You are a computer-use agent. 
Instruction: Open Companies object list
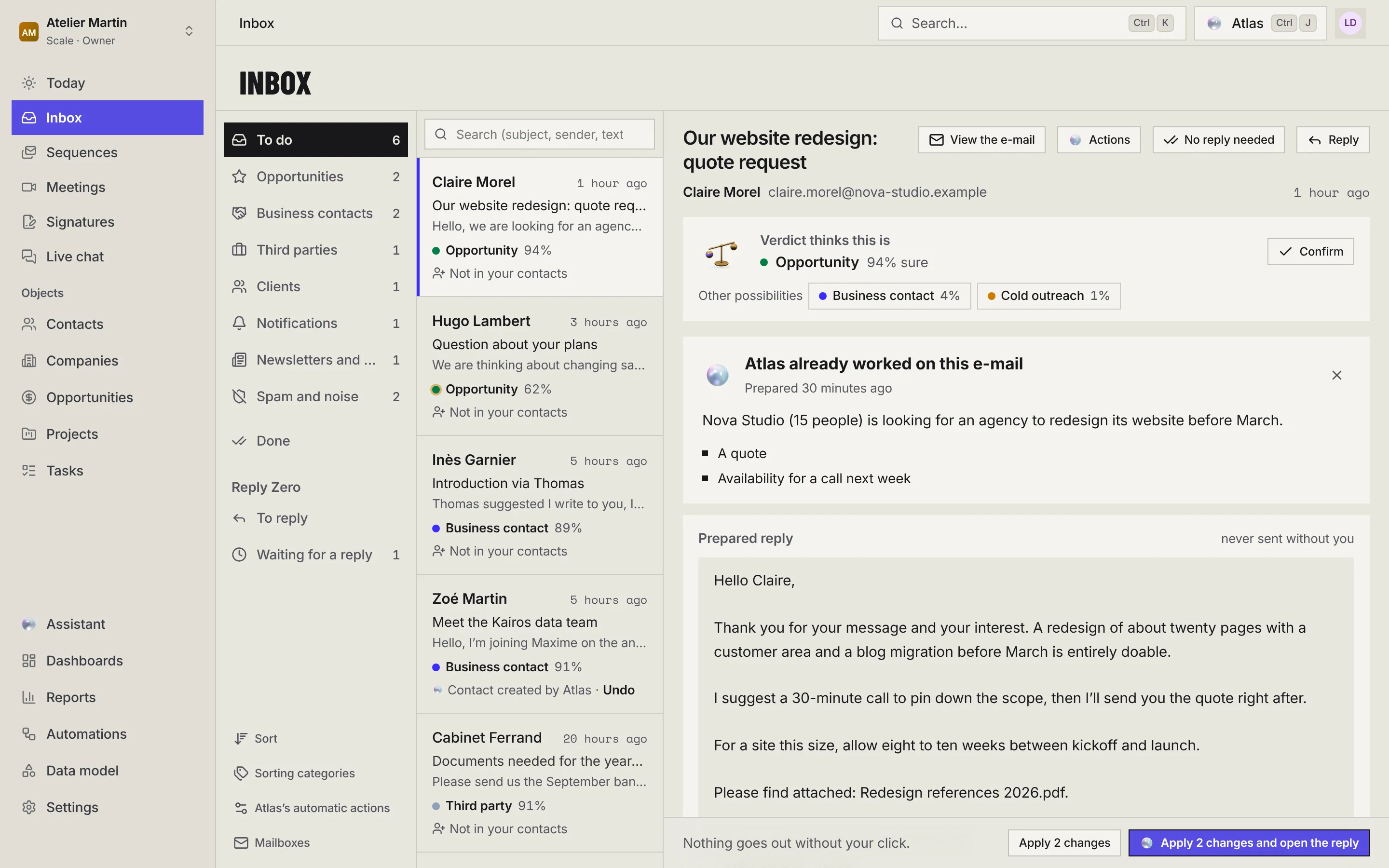[x=108, y=361]
